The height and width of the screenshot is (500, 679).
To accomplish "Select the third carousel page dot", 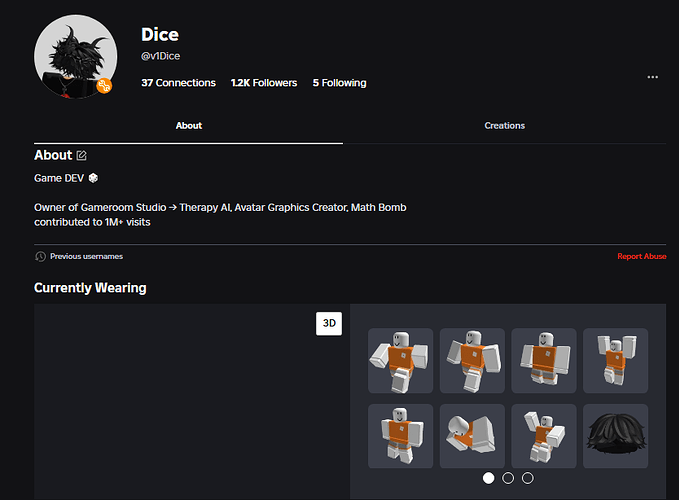I will coord(527,478).
